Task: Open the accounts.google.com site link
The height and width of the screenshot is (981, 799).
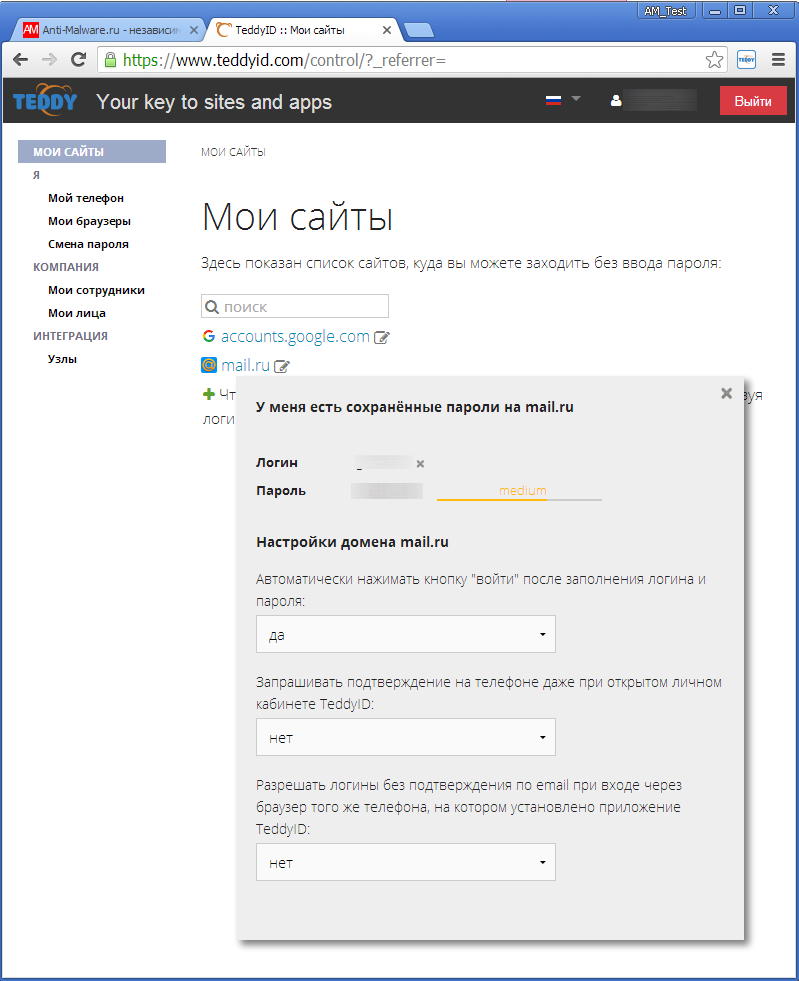Action: coord(295,337)
